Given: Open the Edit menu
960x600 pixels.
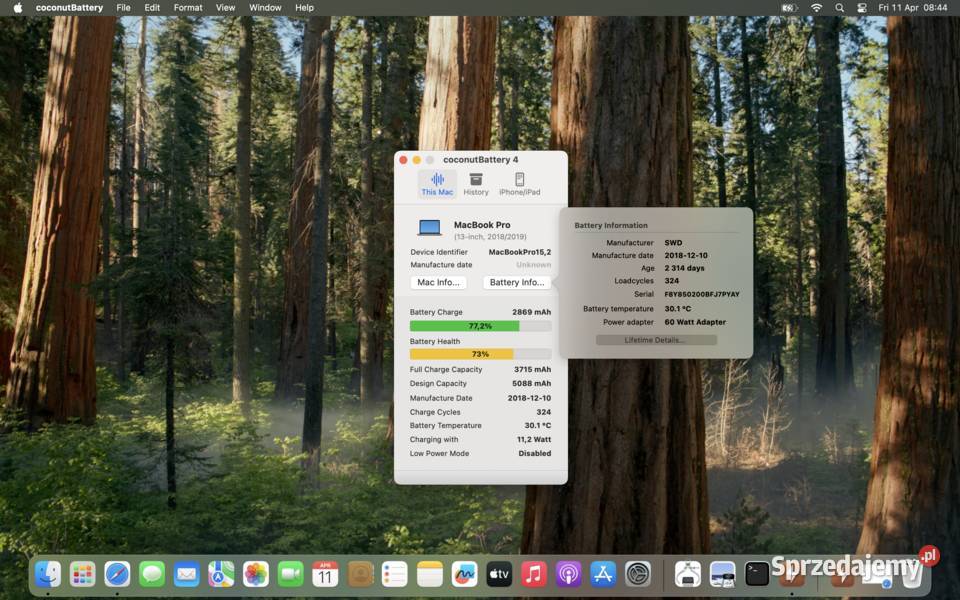Looking at the screenshot, I should 152,8.
